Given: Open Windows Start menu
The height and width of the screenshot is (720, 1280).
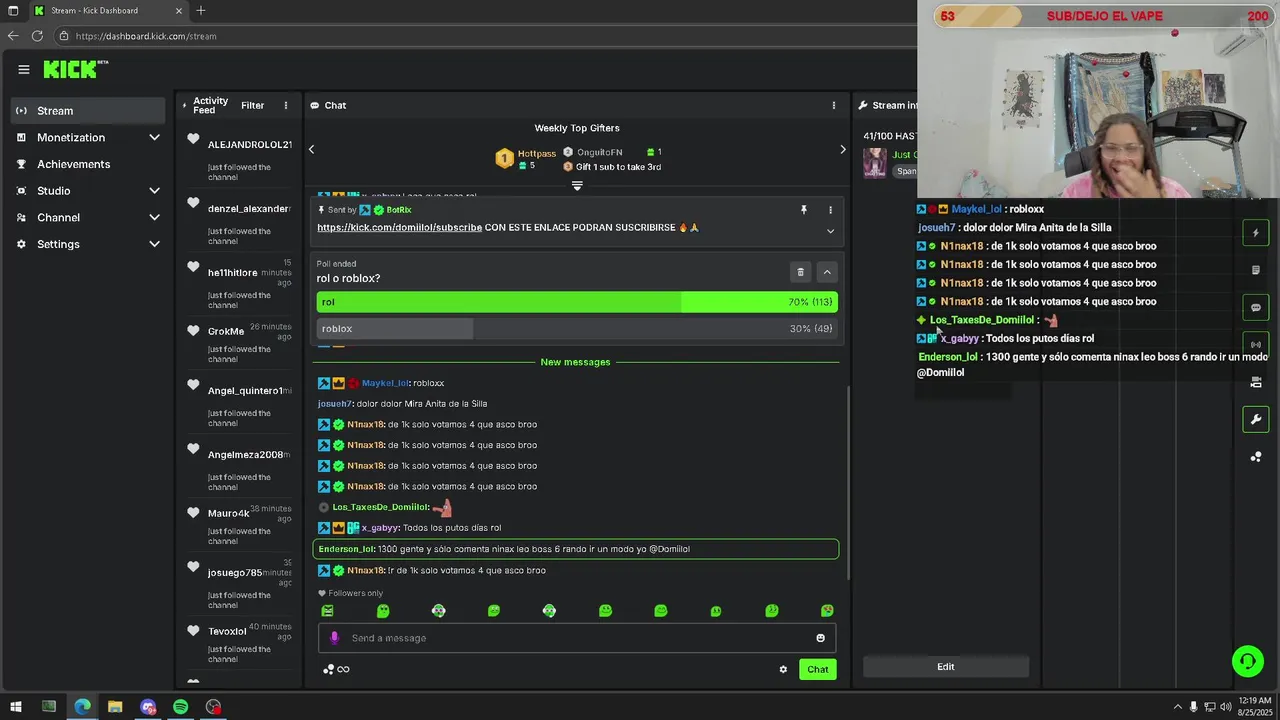Looking at the screenshot, I should (x=15, y=707).
